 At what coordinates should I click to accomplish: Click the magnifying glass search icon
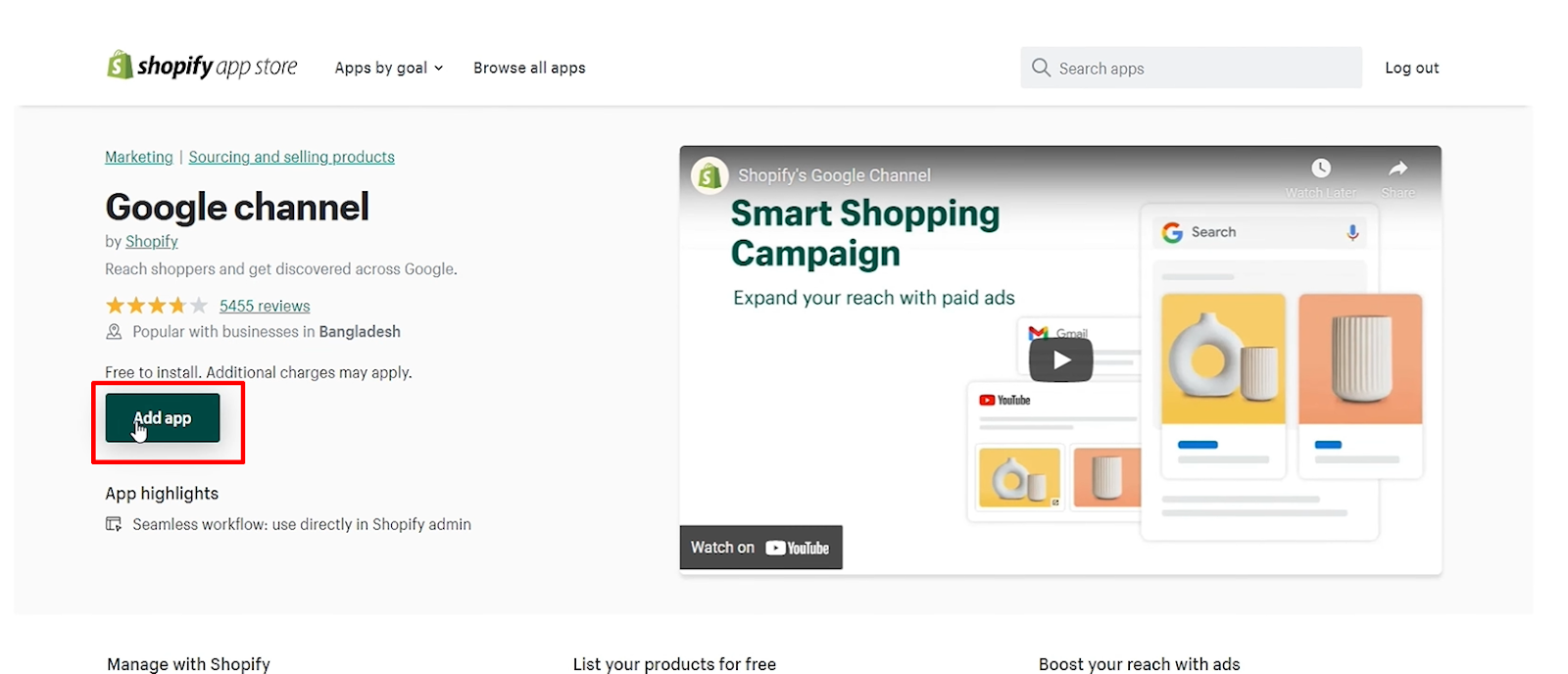1041,68
